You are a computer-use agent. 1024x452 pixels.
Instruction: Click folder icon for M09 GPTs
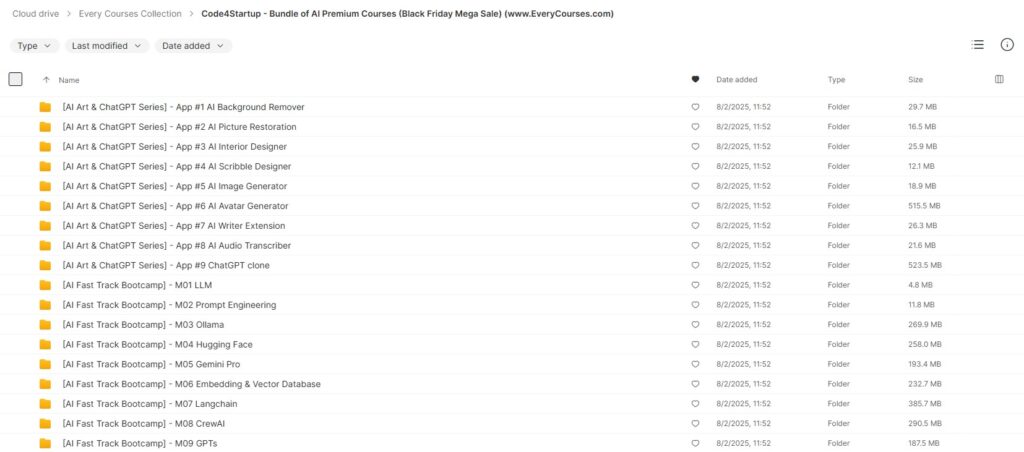pos(45,444)
